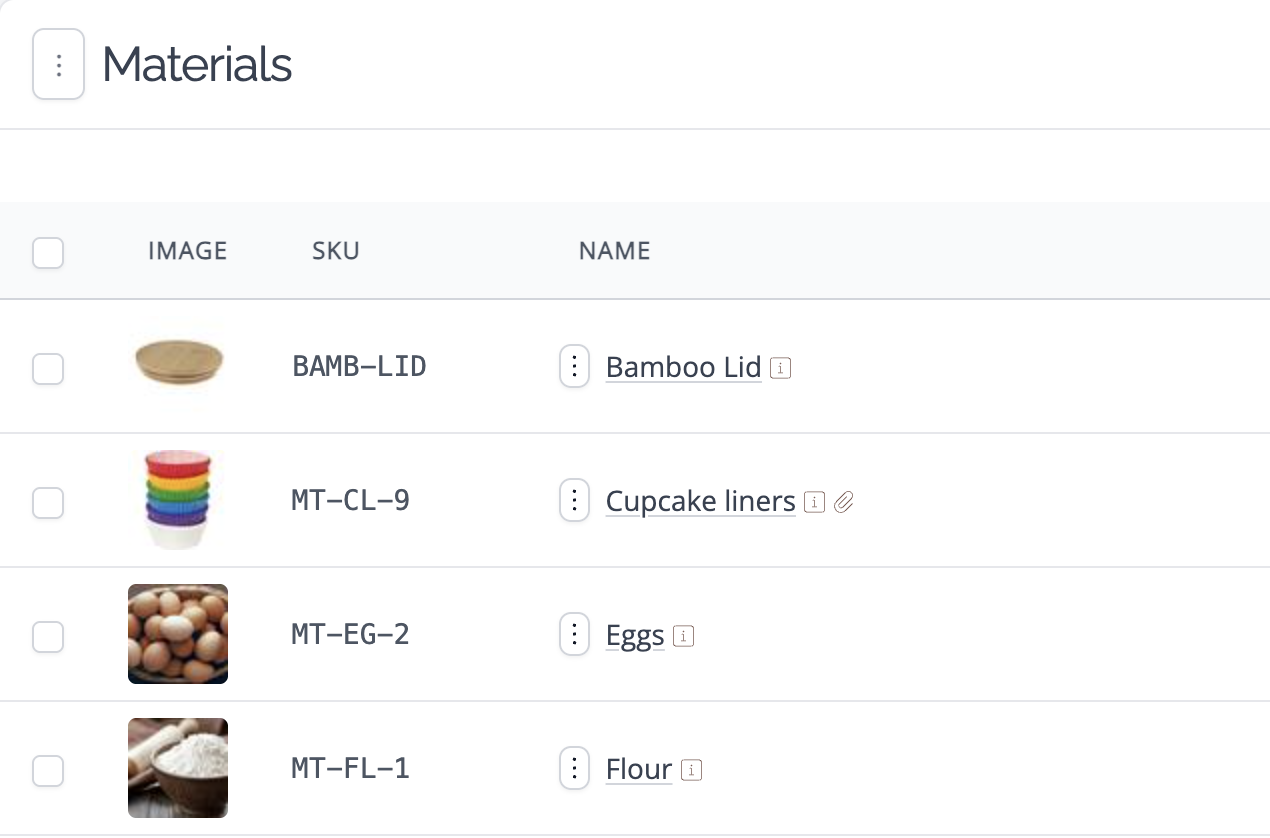Image resolution: width=1270 pixels, height=838 pixels.
Task: Click the Eggs image thumbnail
Action: click(x=178, y=634)
